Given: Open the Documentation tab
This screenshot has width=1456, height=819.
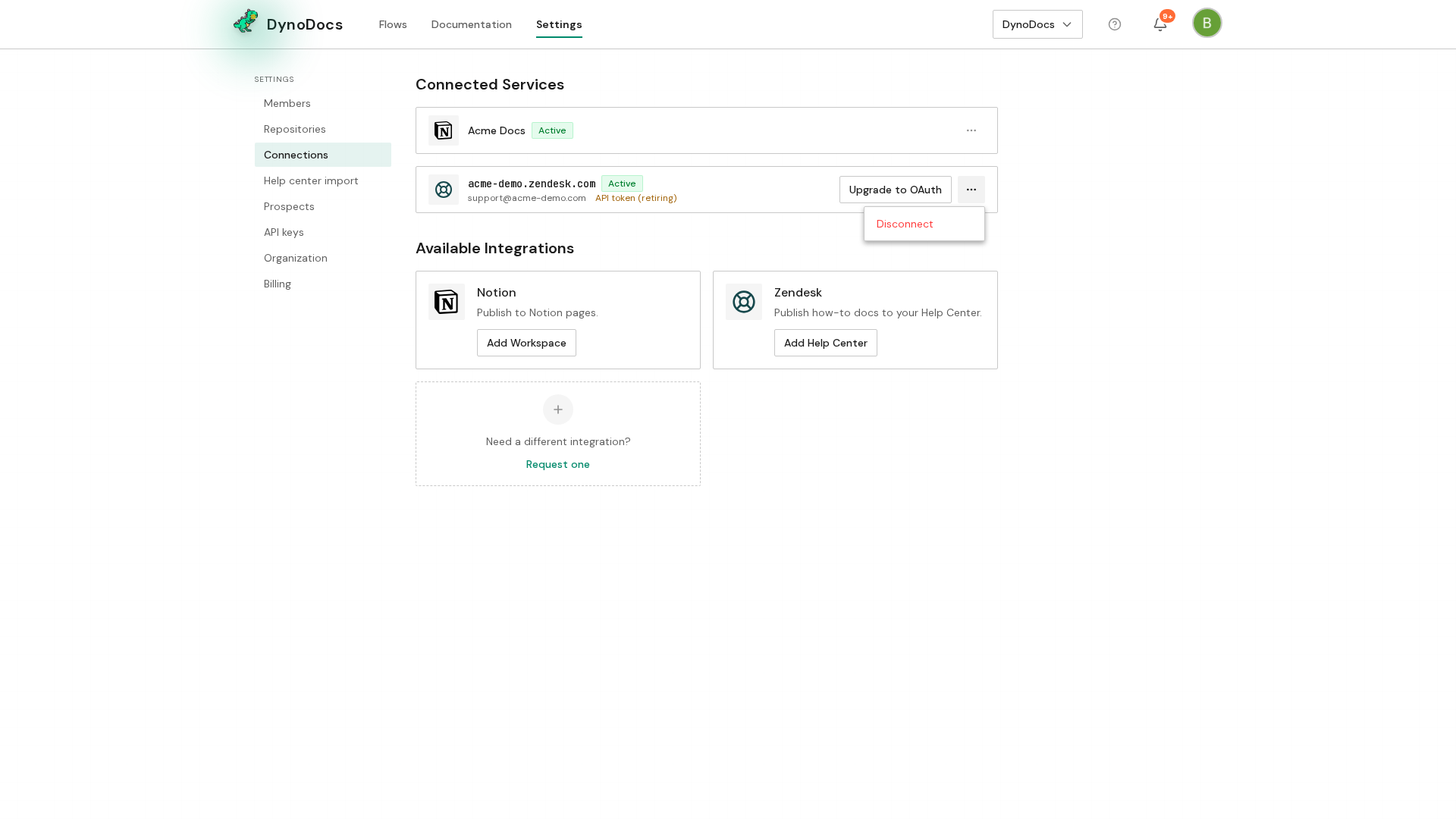Looking at the screenshot, I should coord(472,24).
